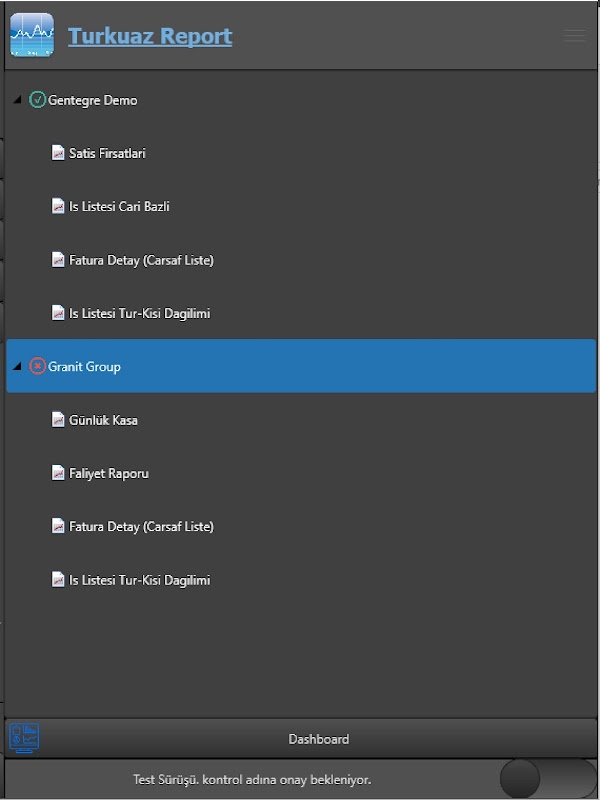
Task: Select Fatura Detay (Carsaf Liste) under Granit Group
Action: pyautogui.click(x=141, y=526)
